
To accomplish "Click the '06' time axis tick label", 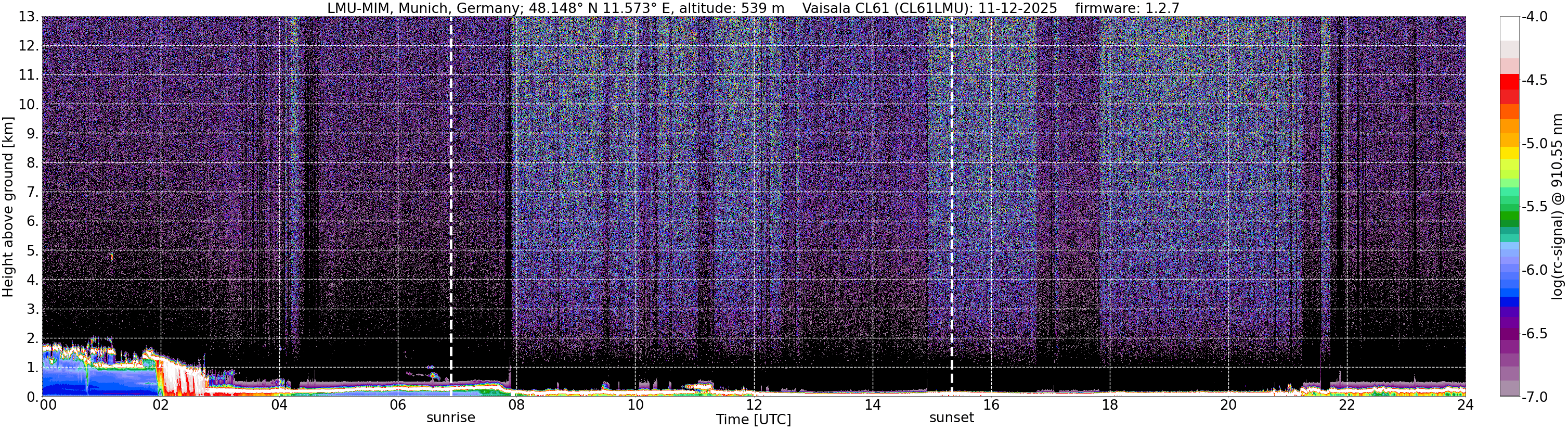I will [x=397, y=405].
